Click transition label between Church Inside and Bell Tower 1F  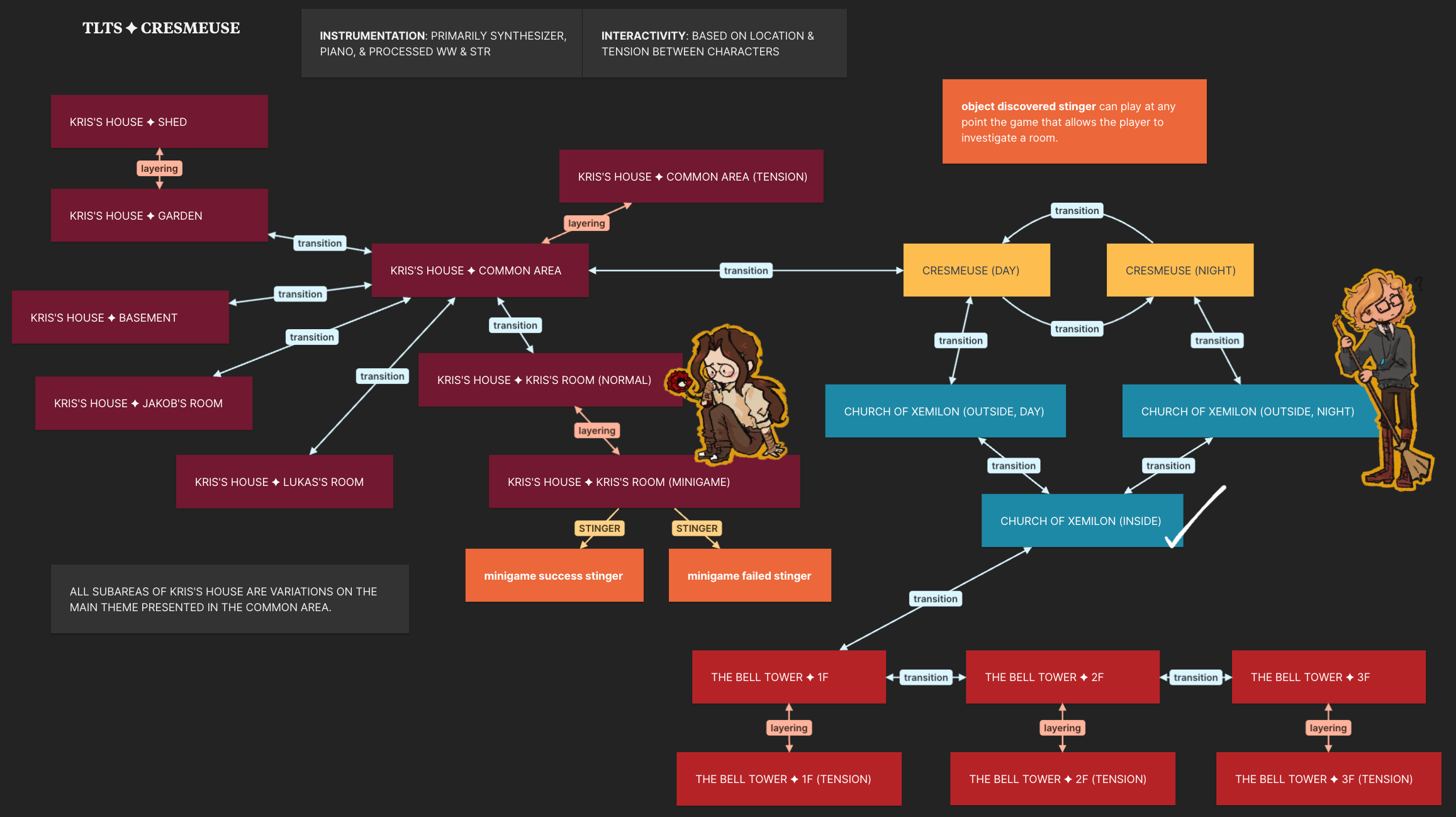(x=935, y=599)
